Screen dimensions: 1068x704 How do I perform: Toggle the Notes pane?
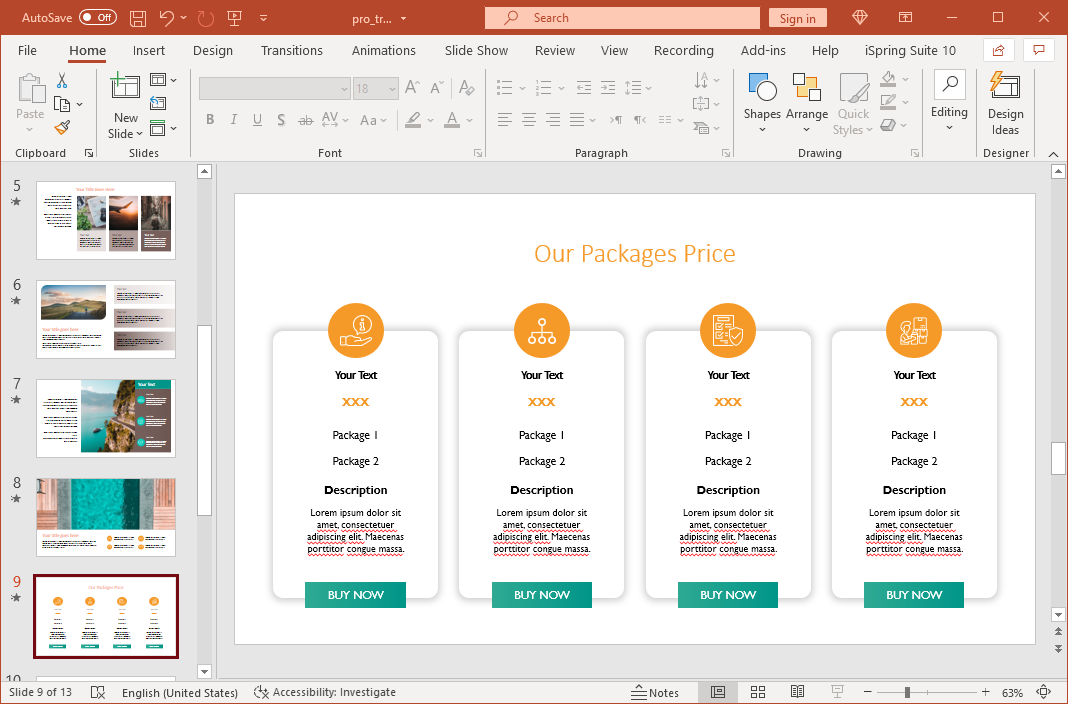(x=655, y=692)
